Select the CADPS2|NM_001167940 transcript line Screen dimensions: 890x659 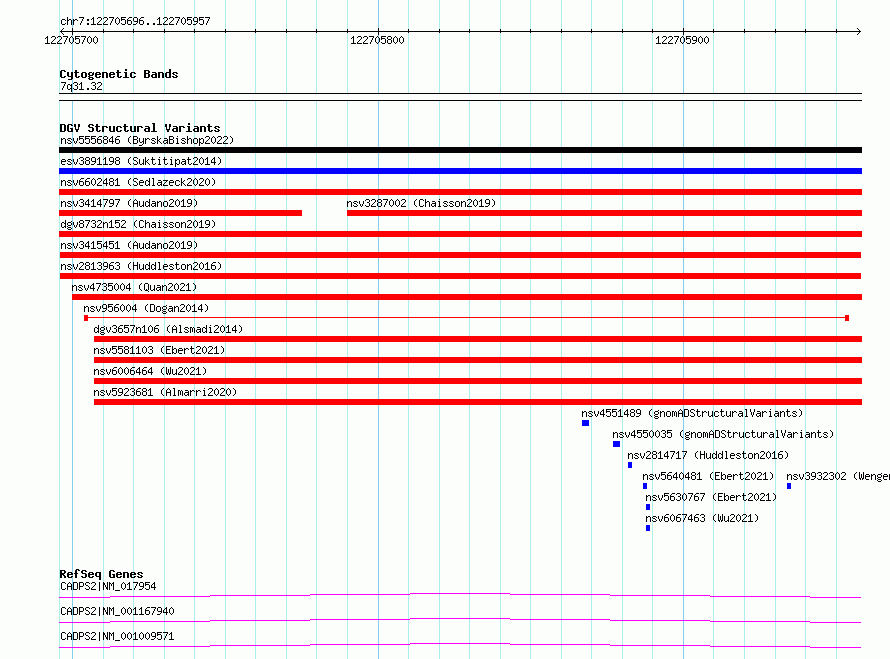460,620
